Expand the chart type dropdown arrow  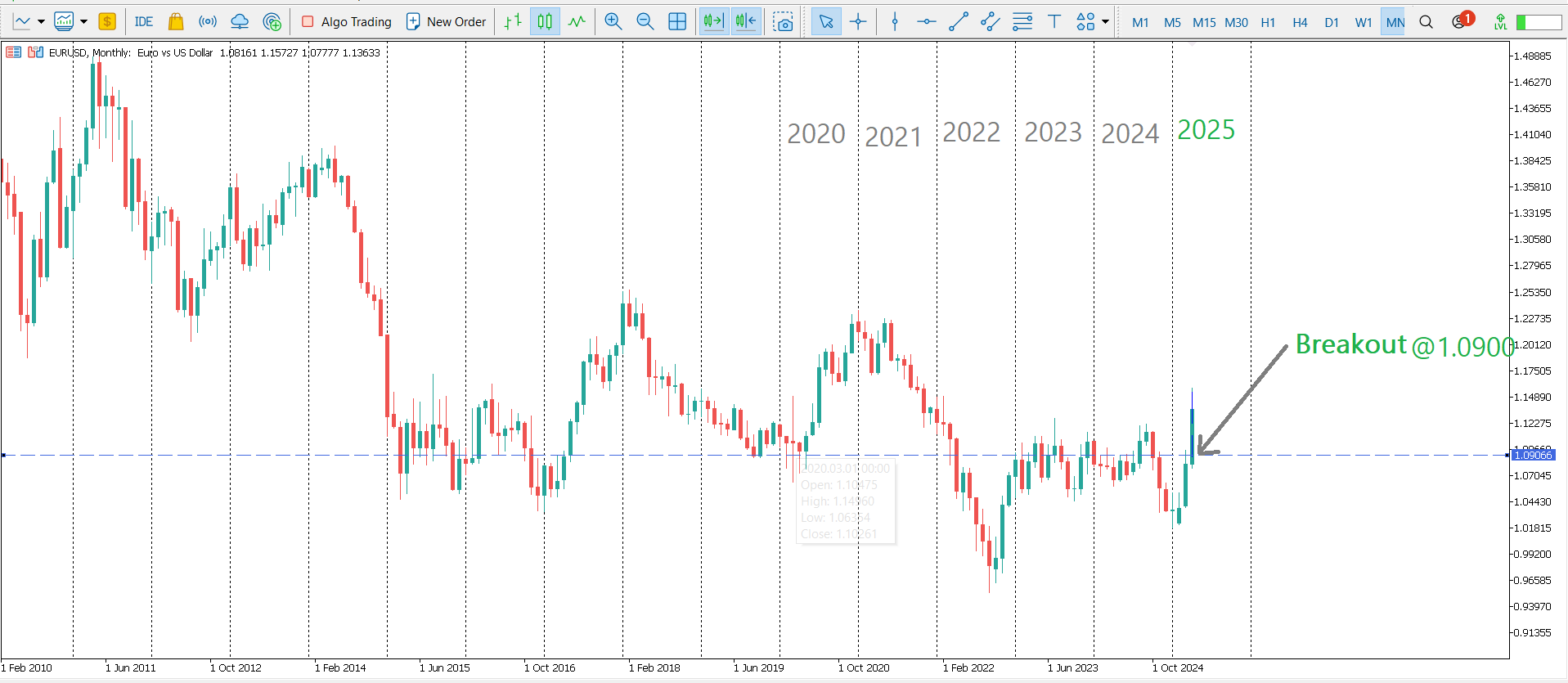click(x=41, y=22)
